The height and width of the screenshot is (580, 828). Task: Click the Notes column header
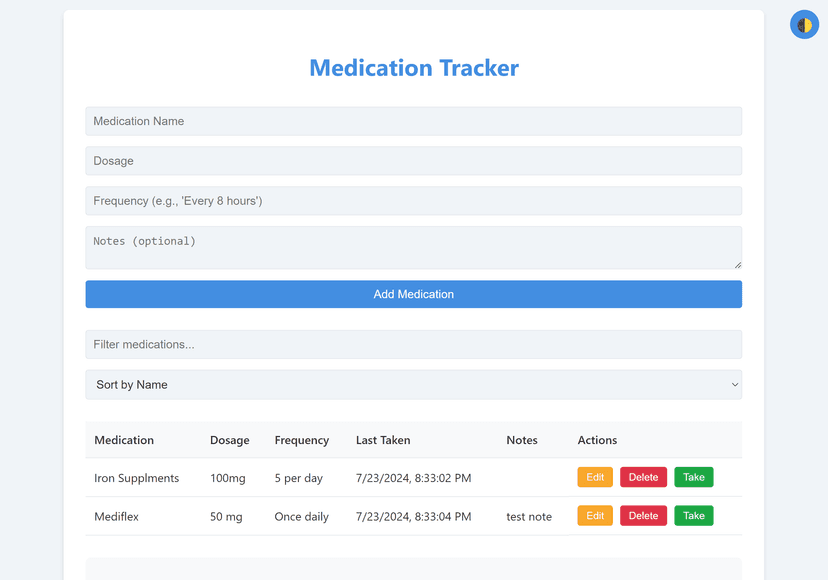click(522, 440)
